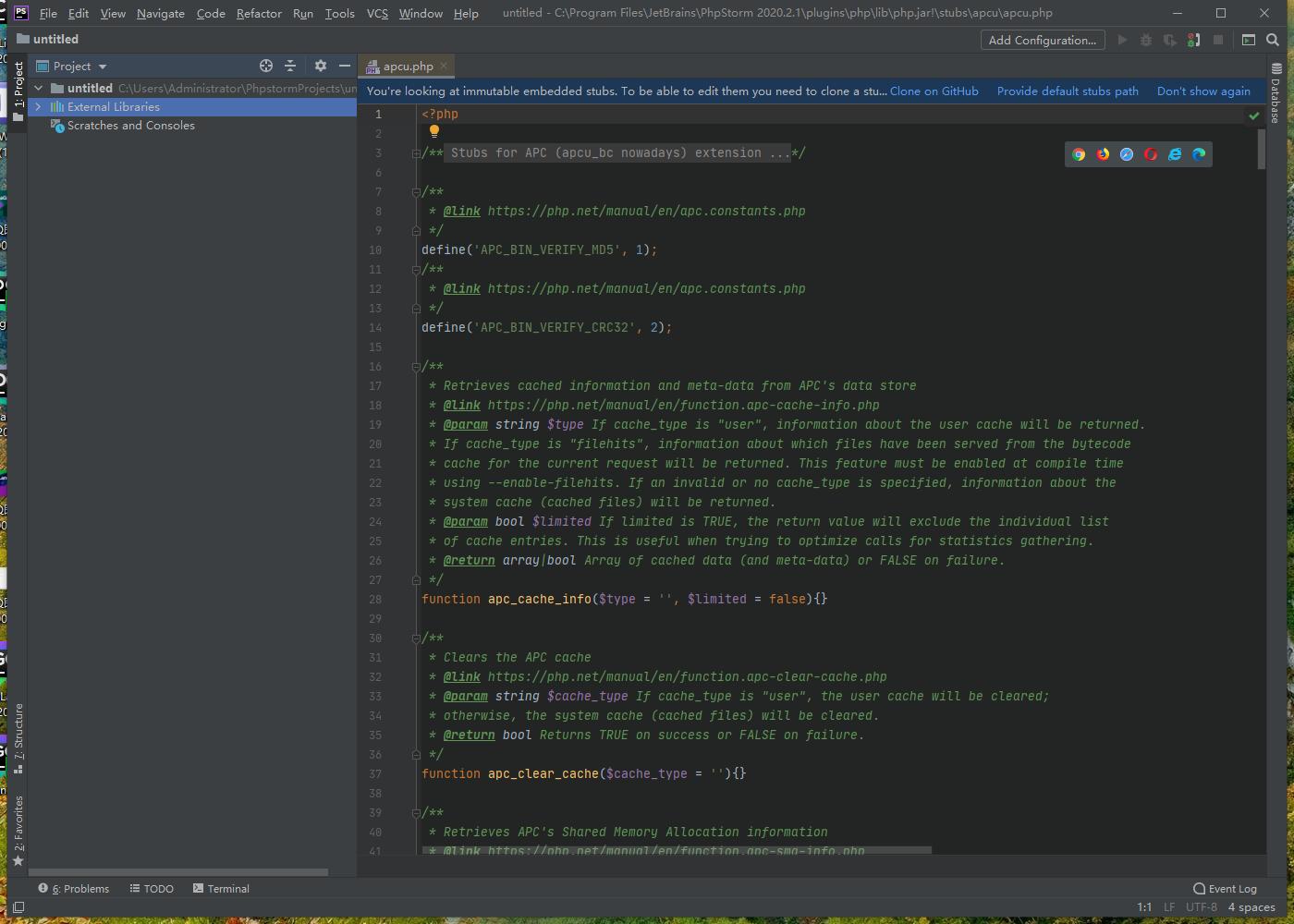Open Project panel gear options
The image size is (1294, 924).
coord(321,66)
